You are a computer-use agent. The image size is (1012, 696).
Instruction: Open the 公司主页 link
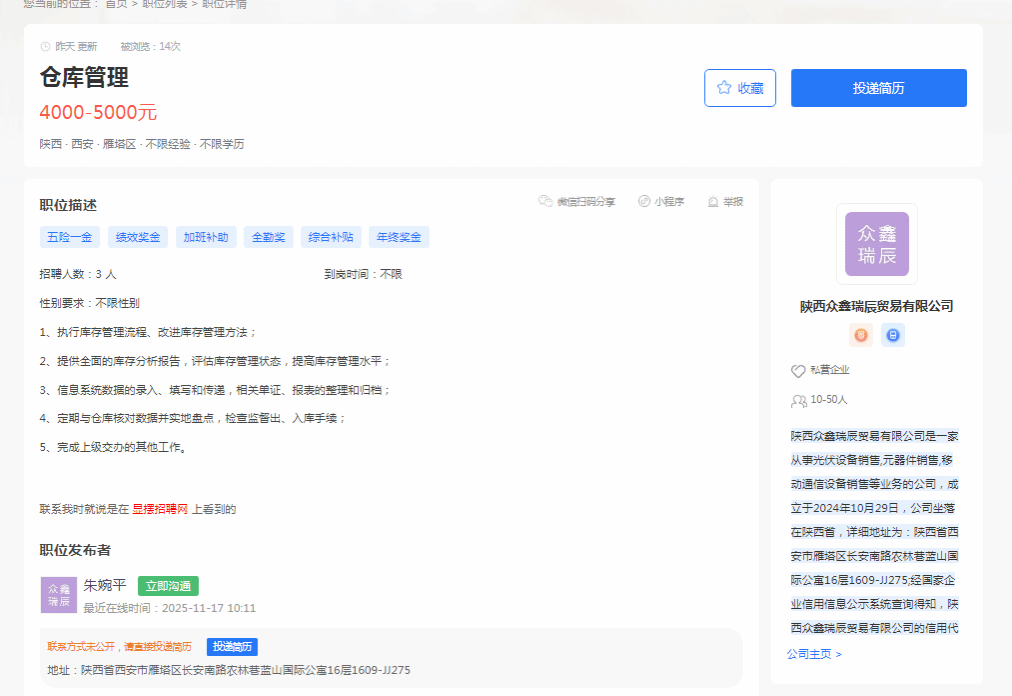814,654
